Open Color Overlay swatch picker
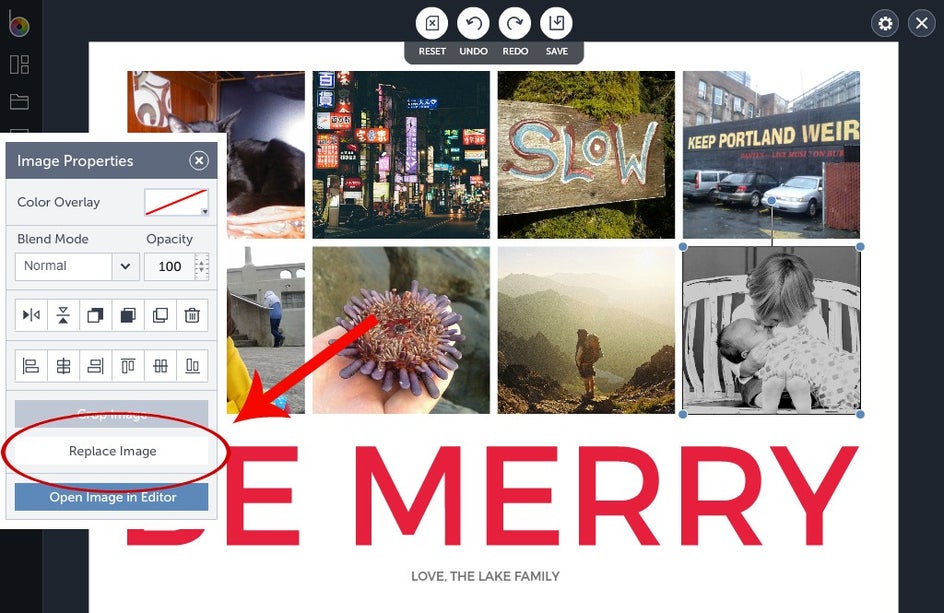Screen dimensions: 944x613 tap(176, 202)
